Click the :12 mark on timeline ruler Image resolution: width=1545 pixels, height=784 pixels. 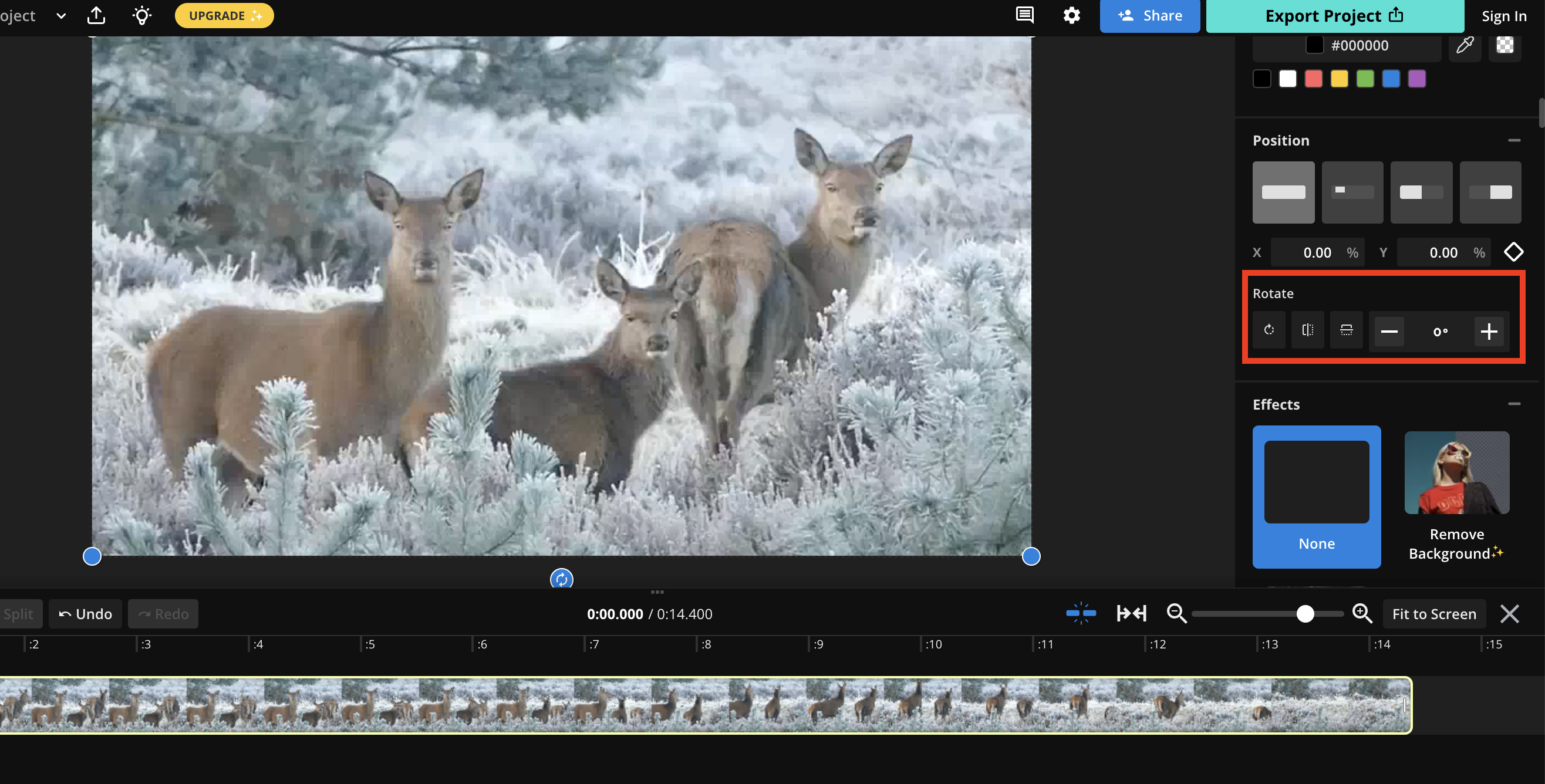coord(1157,644)
